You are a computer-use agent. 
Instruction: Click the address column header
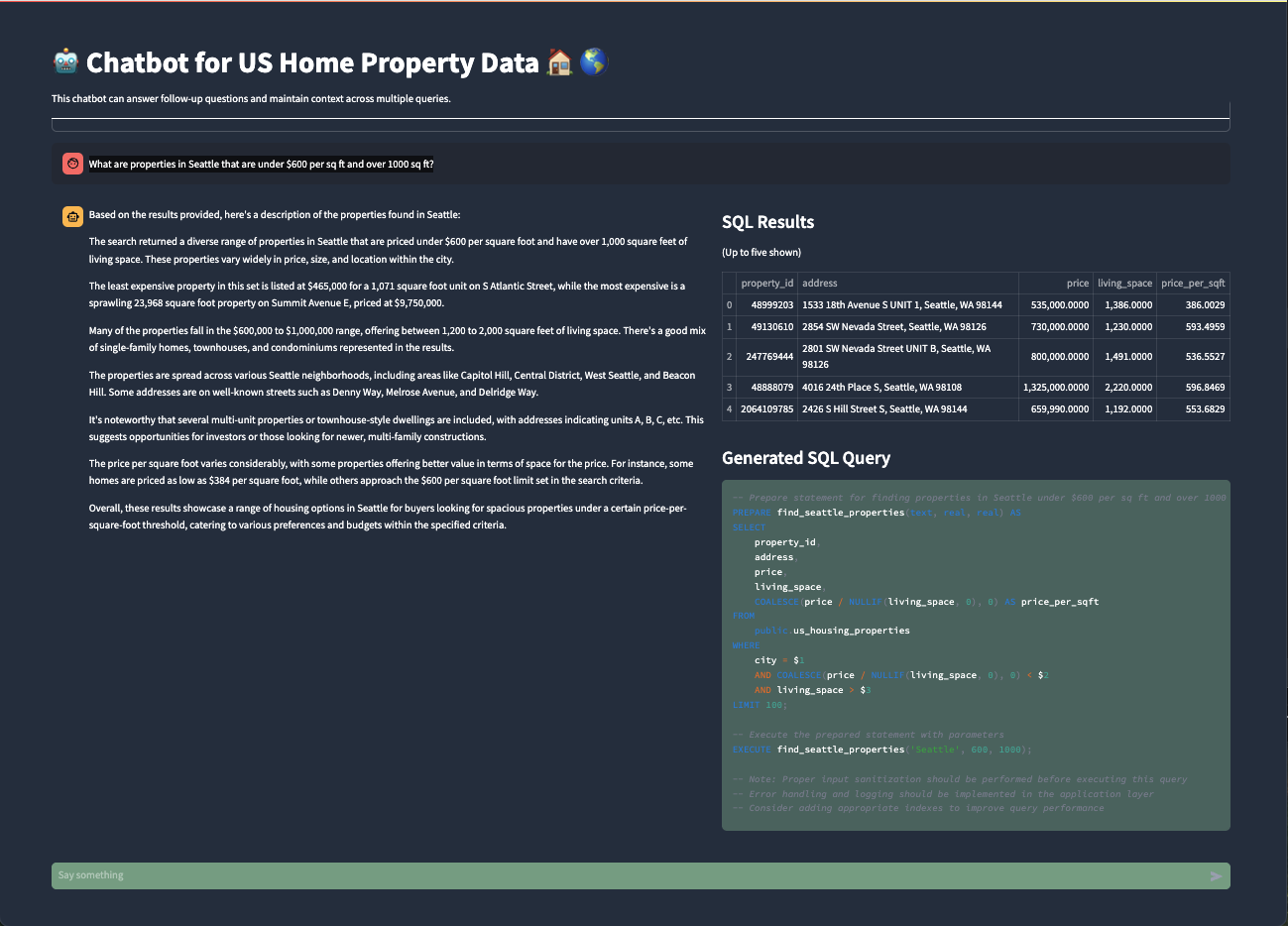click(x=820, y=283)
